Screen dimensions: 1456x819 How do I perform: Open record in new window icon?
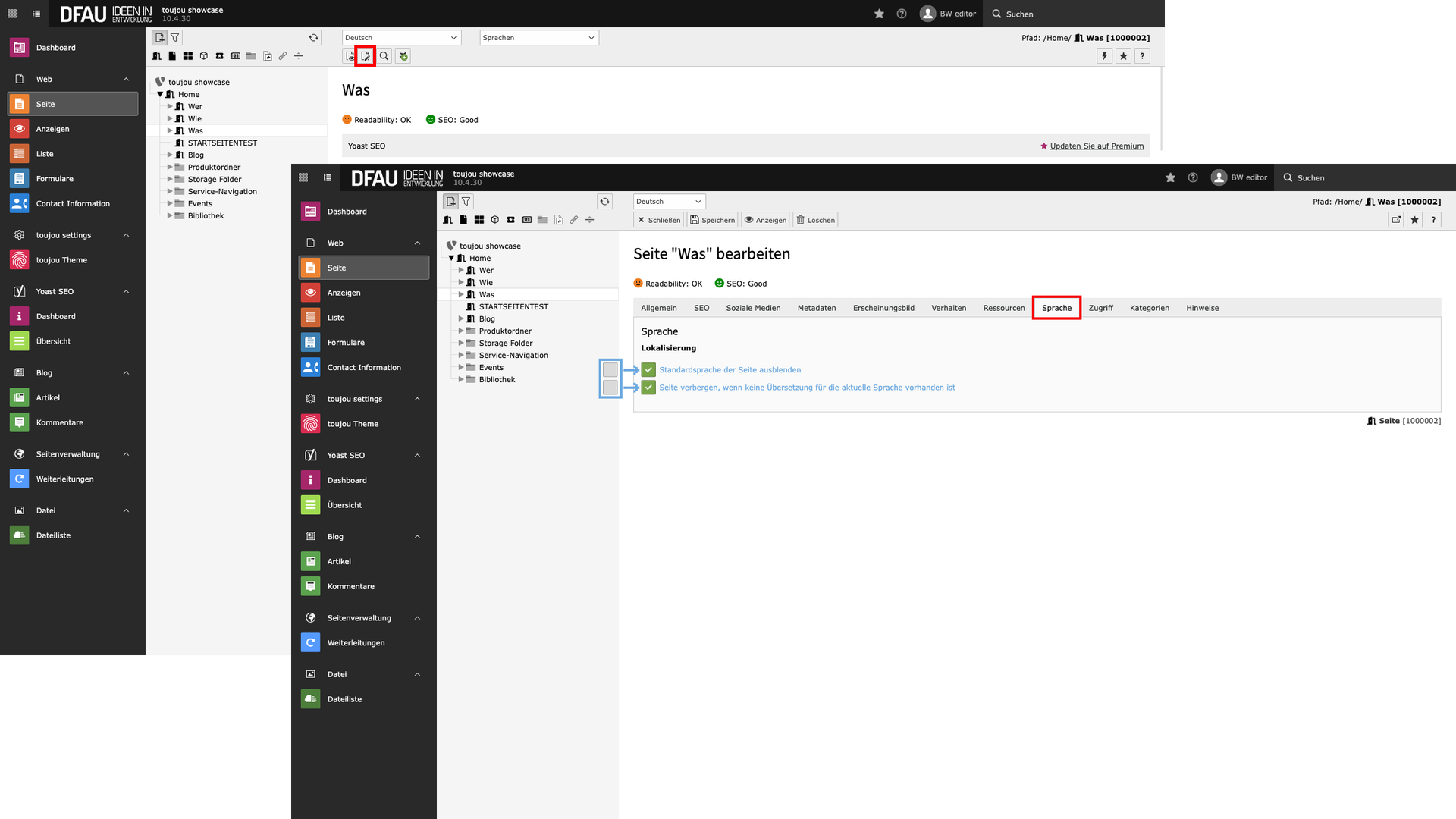[x=1396, y=220]
